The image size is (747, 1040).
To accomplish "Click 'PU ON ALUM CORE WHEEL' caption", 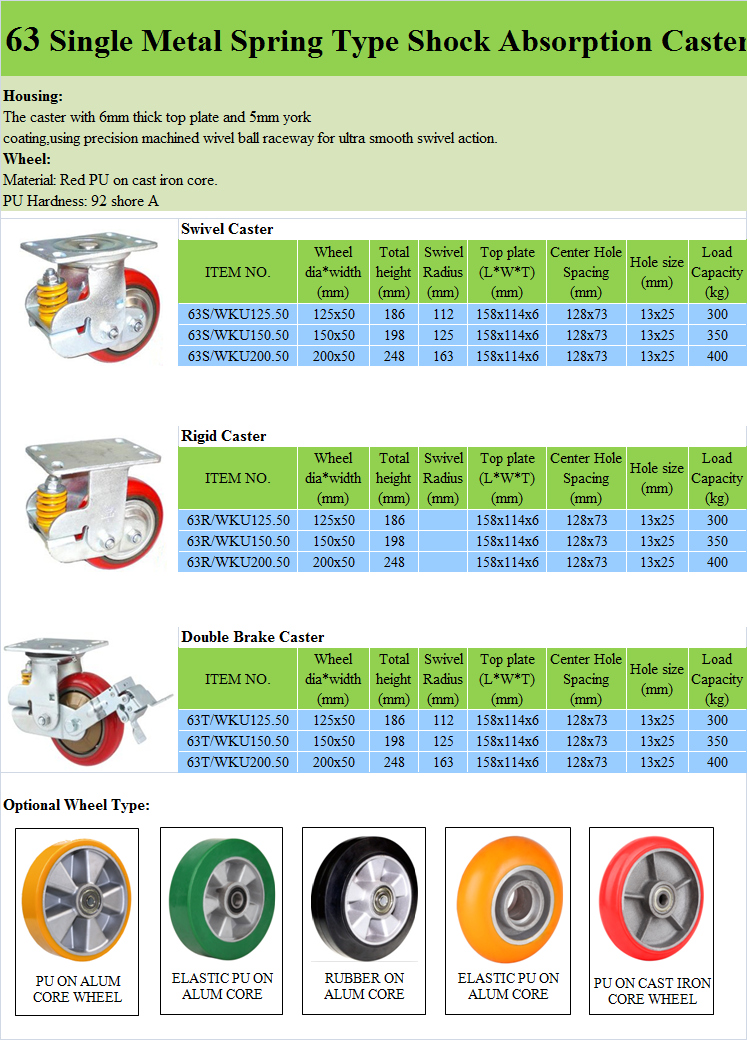I will click(x=78, y=989).
